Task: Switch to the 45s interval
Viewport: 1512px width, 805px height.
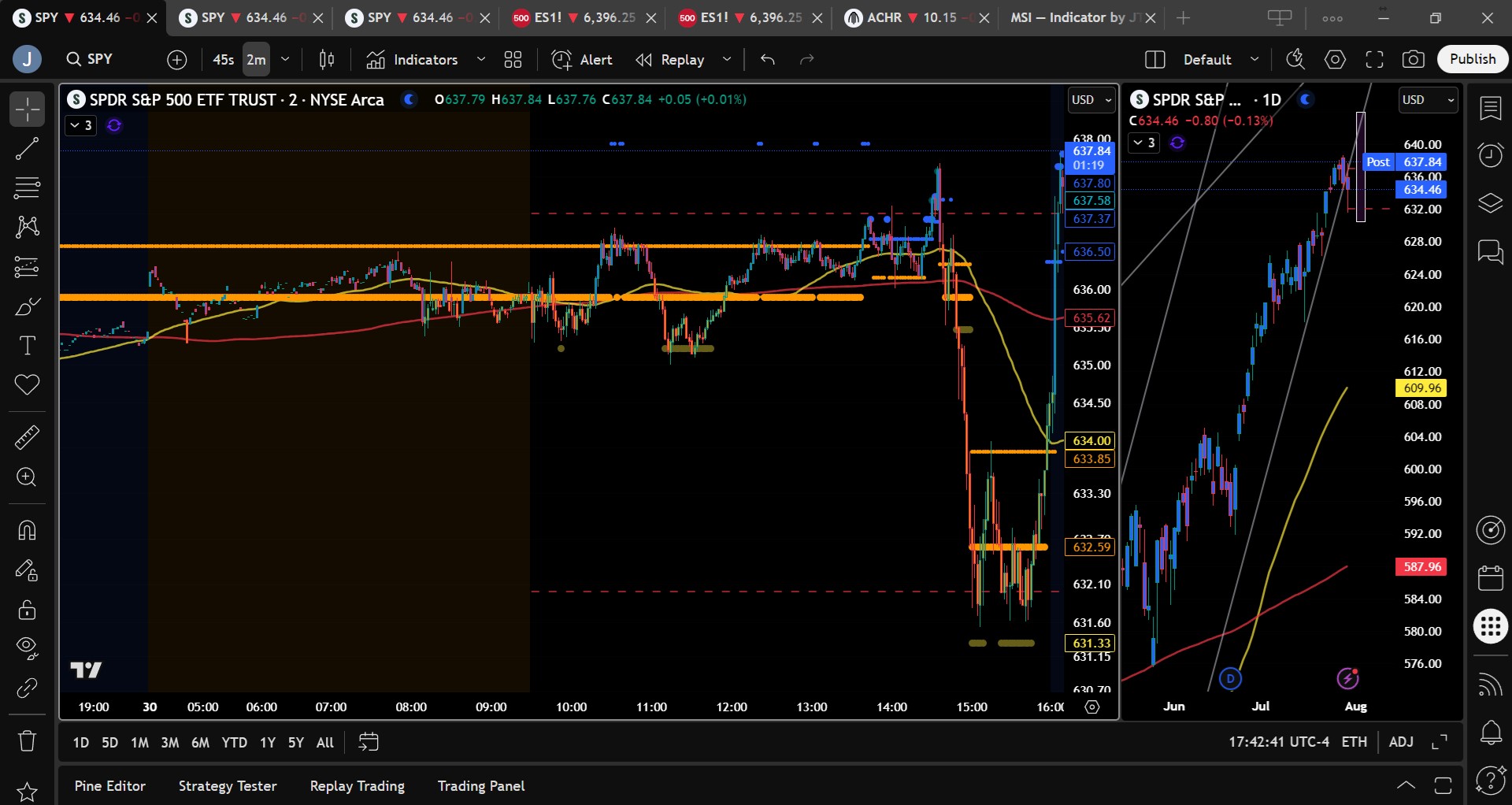Action: point(224,59)
